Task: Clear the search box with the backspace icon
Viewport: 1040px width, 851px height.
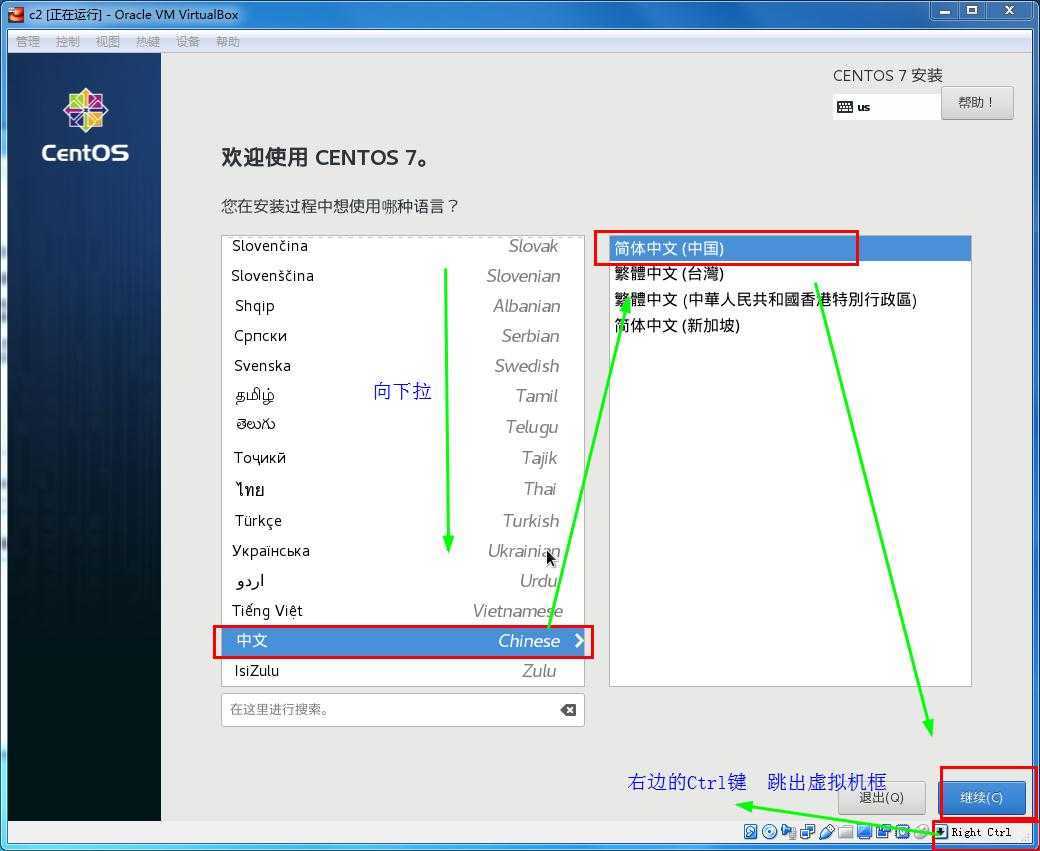Action: (568, 710)
